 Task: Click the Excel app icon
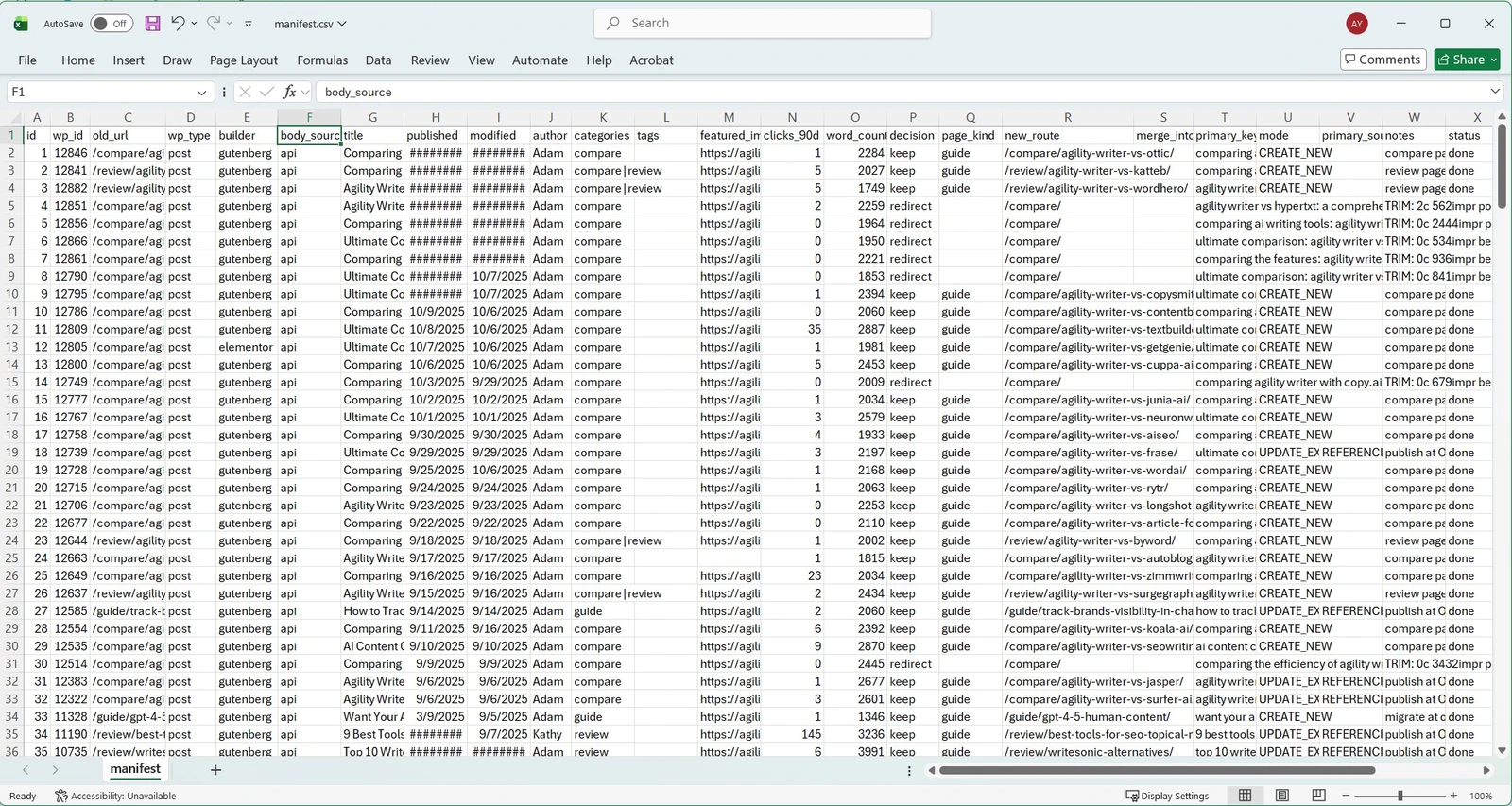(x=21, y=24)
